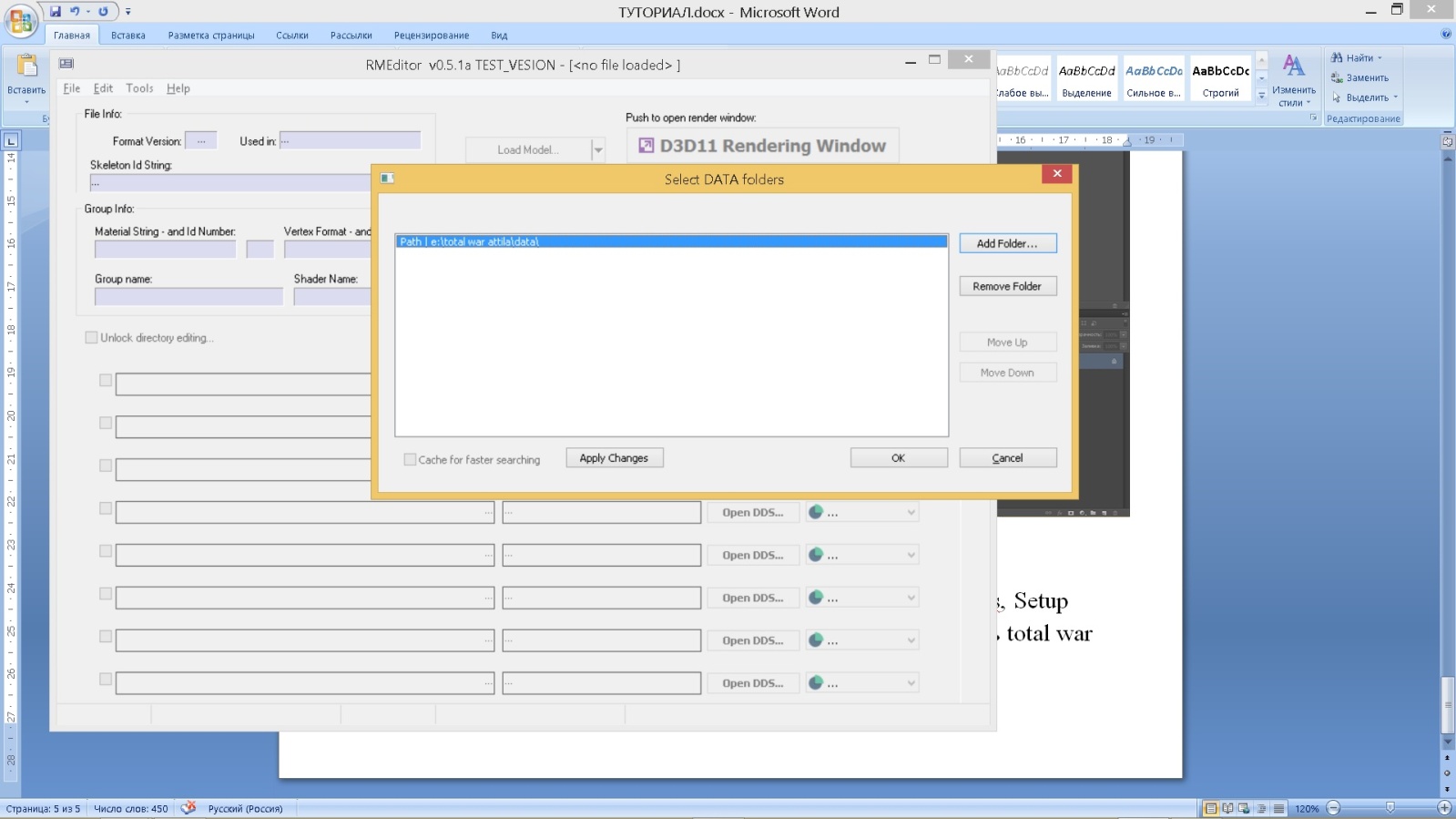Expand the Customize Quick Access Toolbar arrow
This screenshot has width=1456, height=819.
128,12
